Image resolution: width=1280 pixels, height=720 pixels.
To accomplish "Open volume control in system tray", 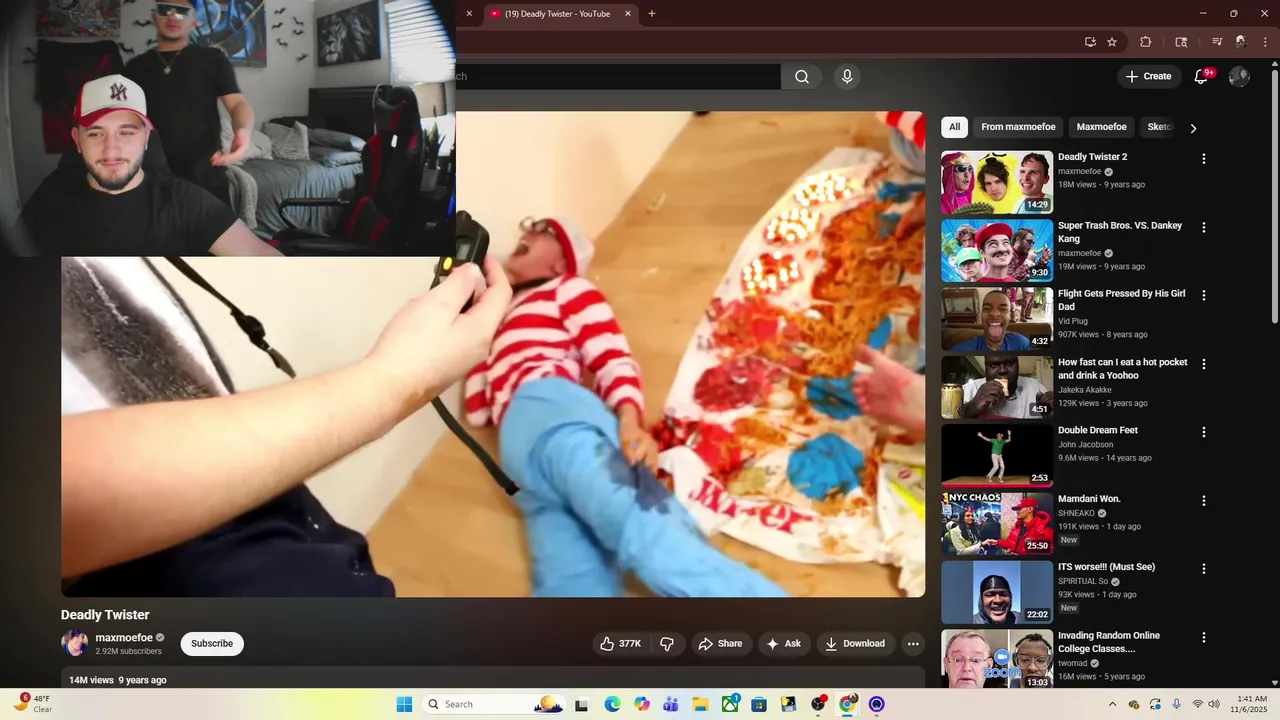I will point(1214,704).
